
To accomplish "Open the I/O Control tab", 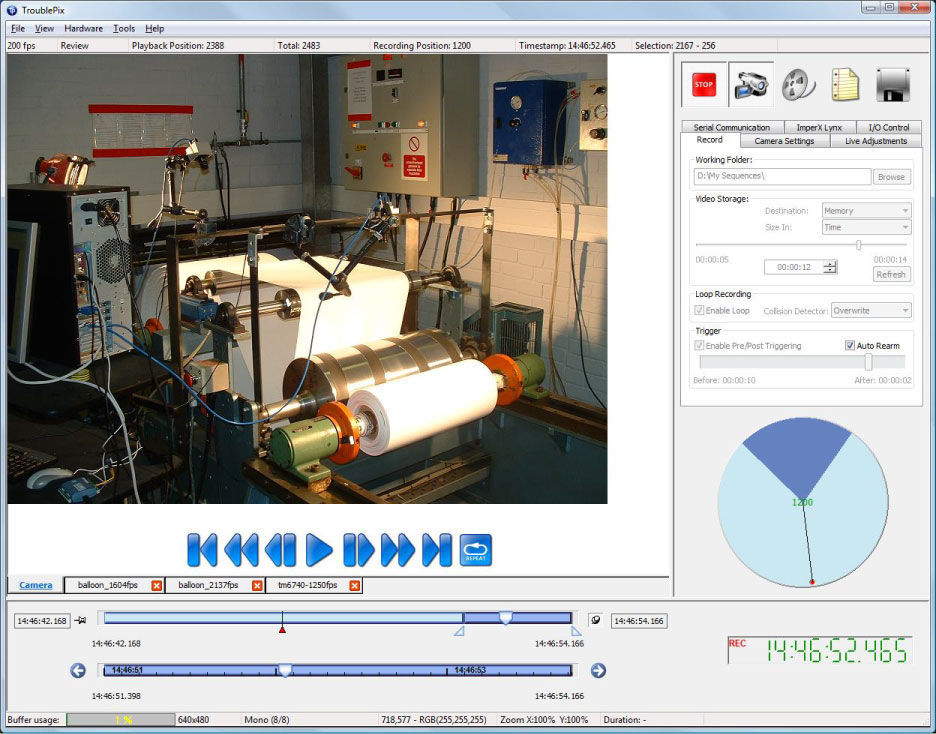I will (x=889, y=126).
